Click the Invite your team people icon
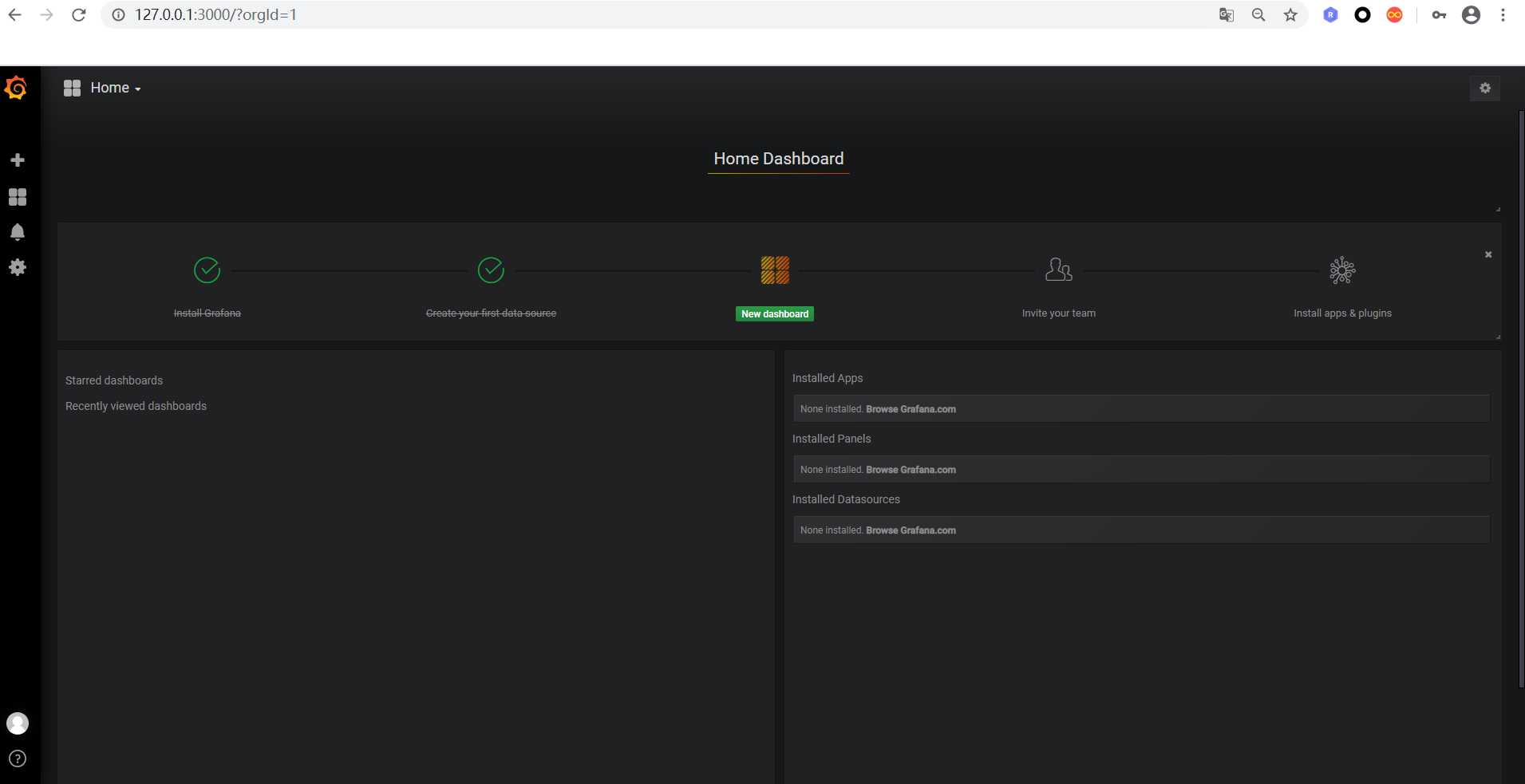1525x784 pixels. point(1059,270)
